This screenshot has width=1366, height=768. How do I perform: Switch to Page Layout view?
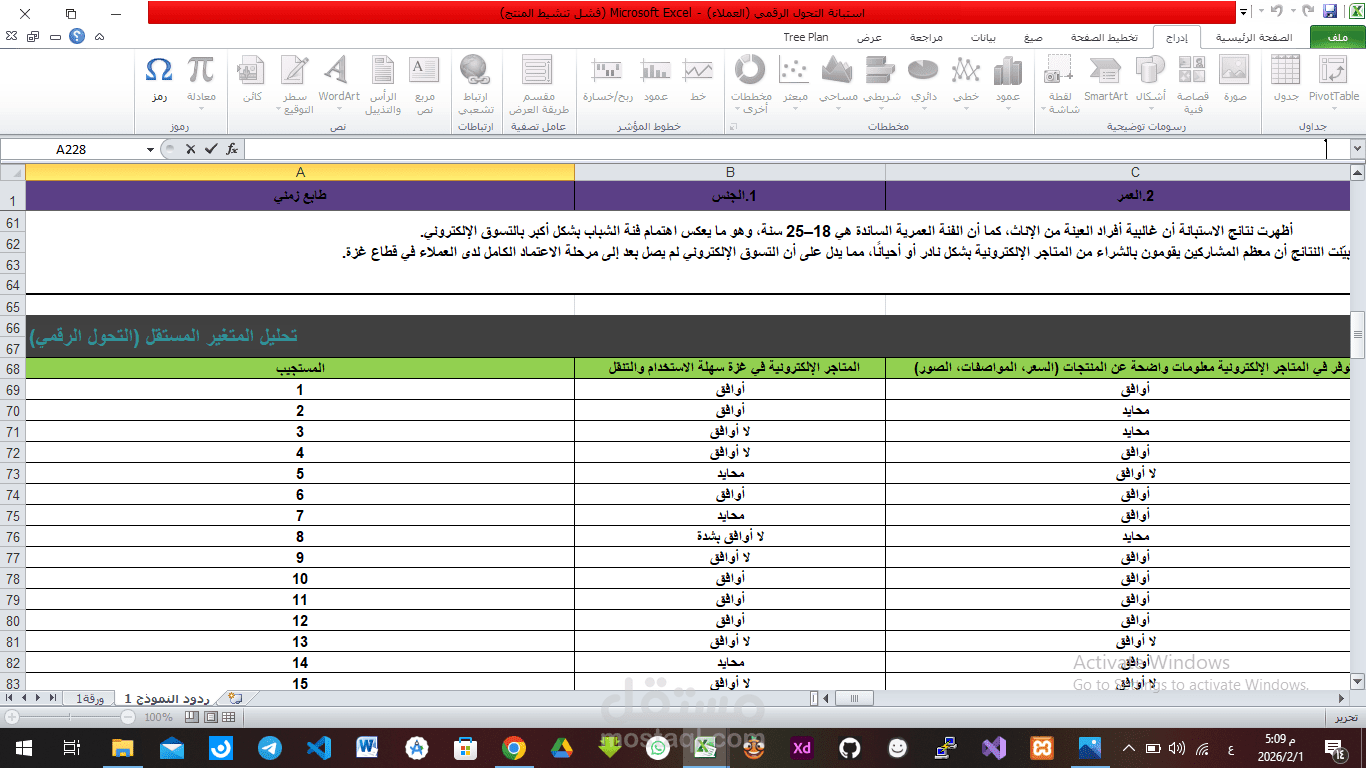coord(212,717)
